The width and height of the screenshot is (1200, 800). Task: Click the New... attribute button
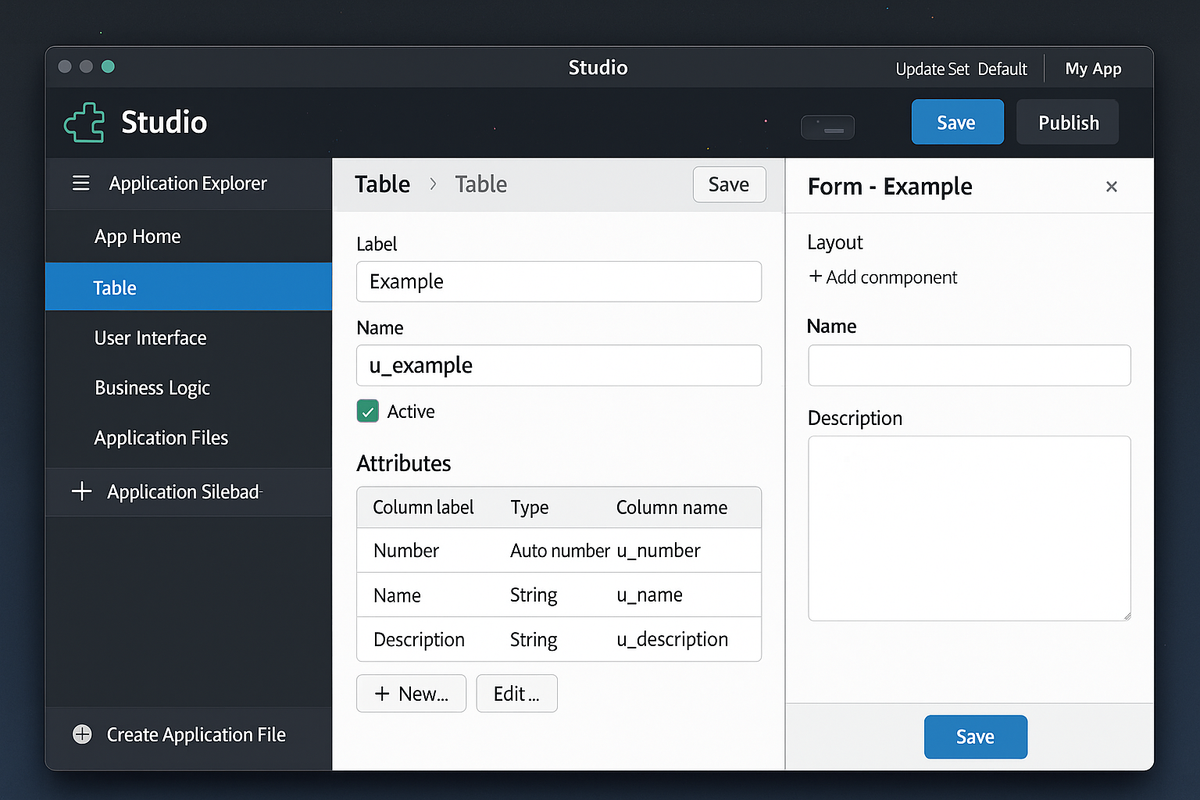[411, 694]
